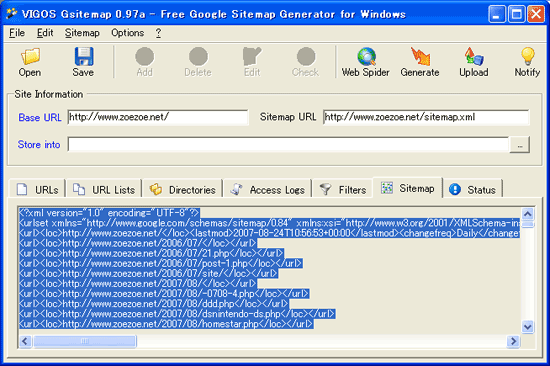Viewport: 550px width, 366px height.
Task: Click the horizontal scrollbar right arrow
Action: (x=513, y=341)
